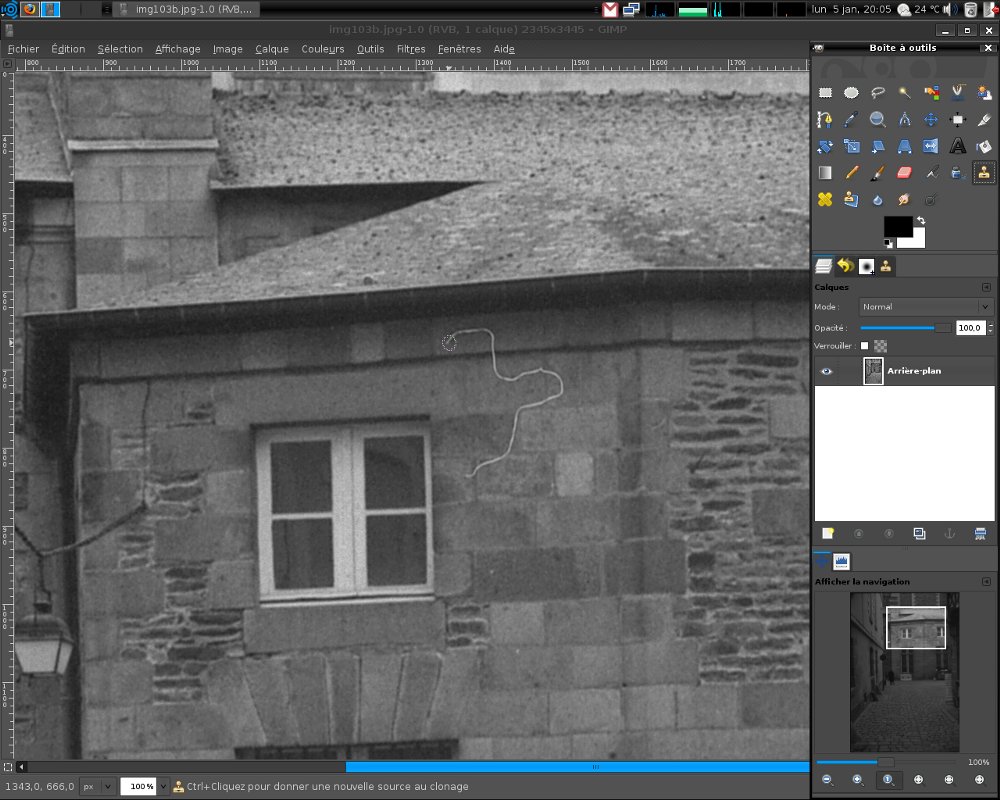Viewport: 1000px width, 800px height.
Task: Choose the Scale tool
Action: tap(851, 146)
